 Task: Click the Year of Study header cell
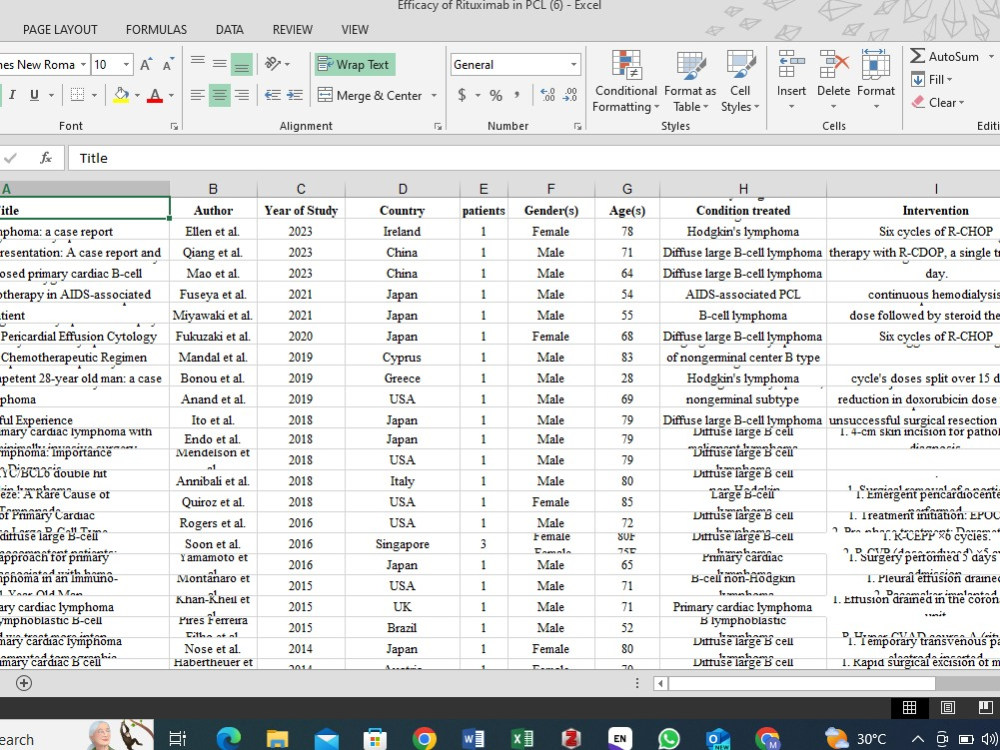(301, 210)
